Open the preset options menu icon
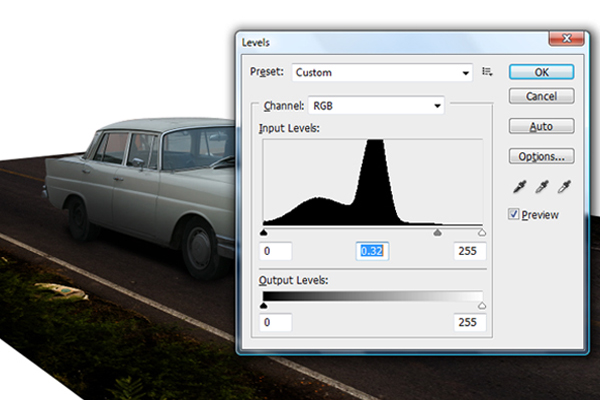 (487, 72)
